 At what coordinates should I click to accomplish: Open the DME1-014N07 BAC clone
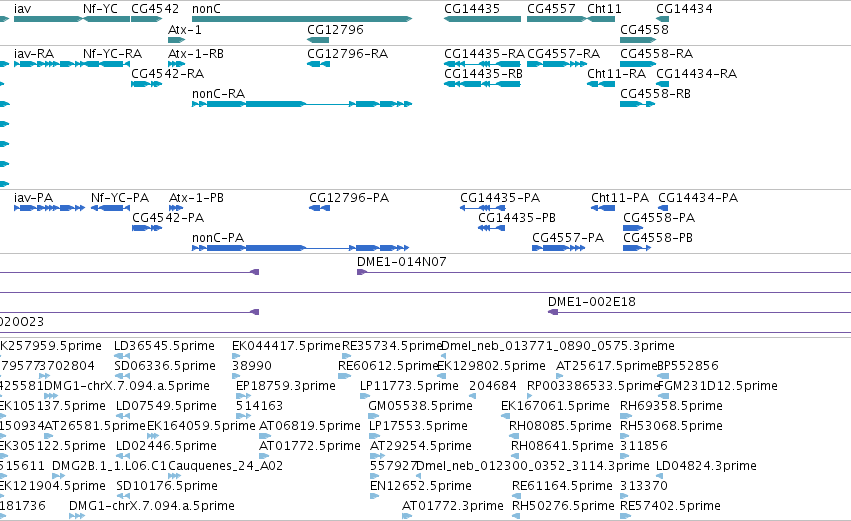coord(604,272)
